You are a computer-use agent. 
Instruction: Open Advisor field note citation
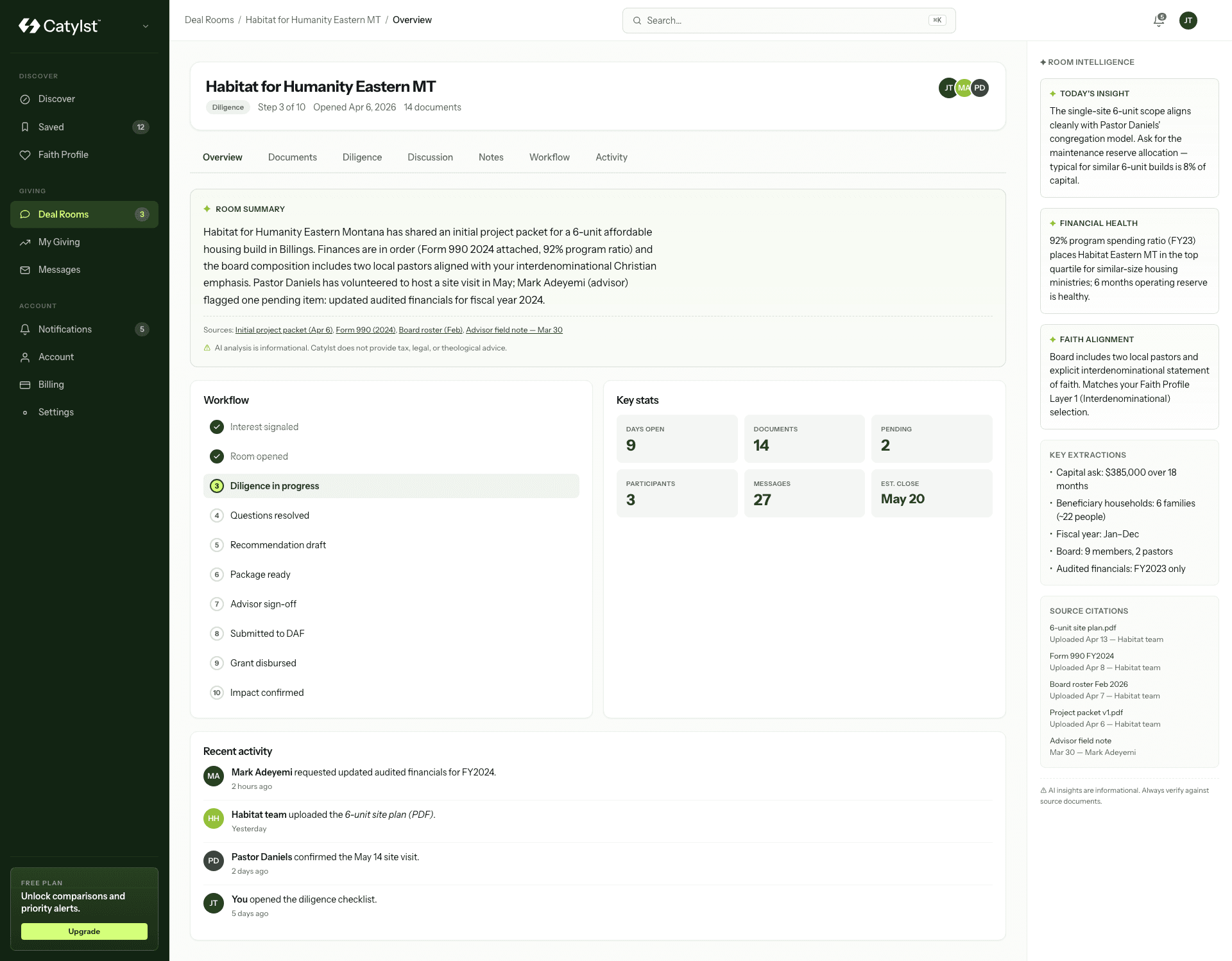(1081, 741)
